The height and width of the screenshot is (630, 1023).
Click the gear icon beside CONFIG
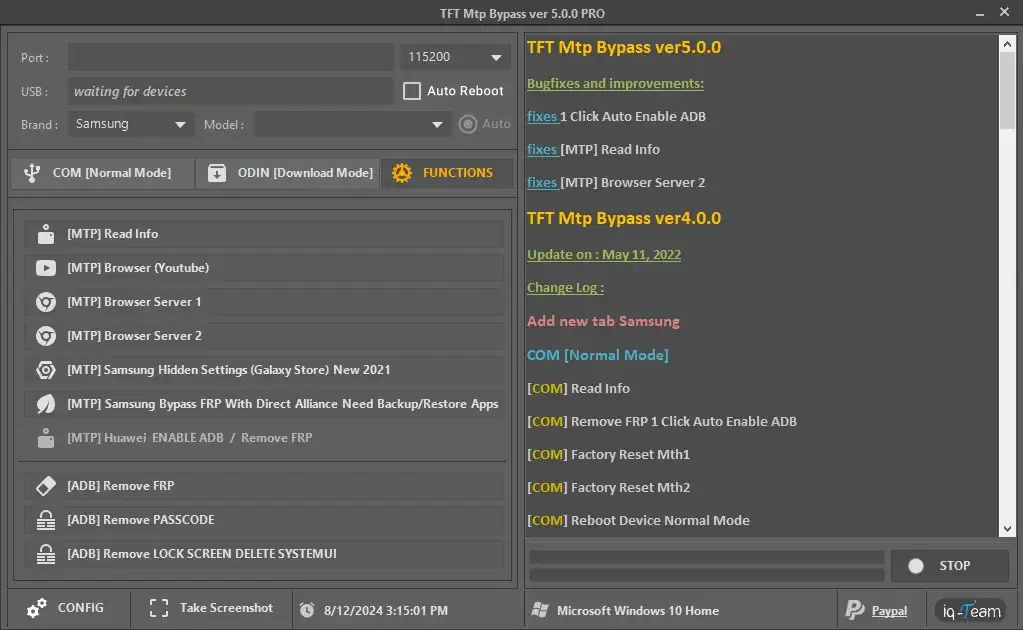click(37, 608)
